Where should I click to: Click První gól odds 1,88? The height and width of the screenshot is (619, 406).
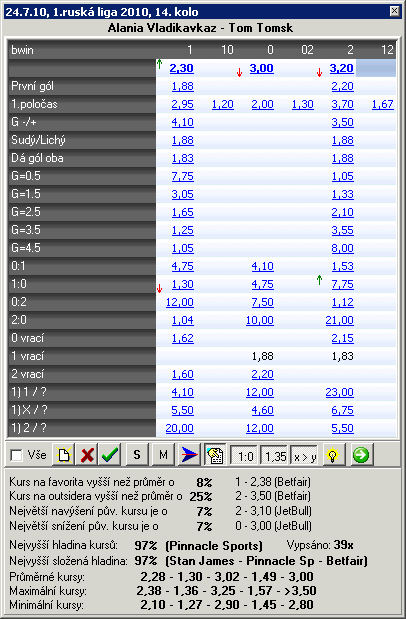click(x=182, y=86)
